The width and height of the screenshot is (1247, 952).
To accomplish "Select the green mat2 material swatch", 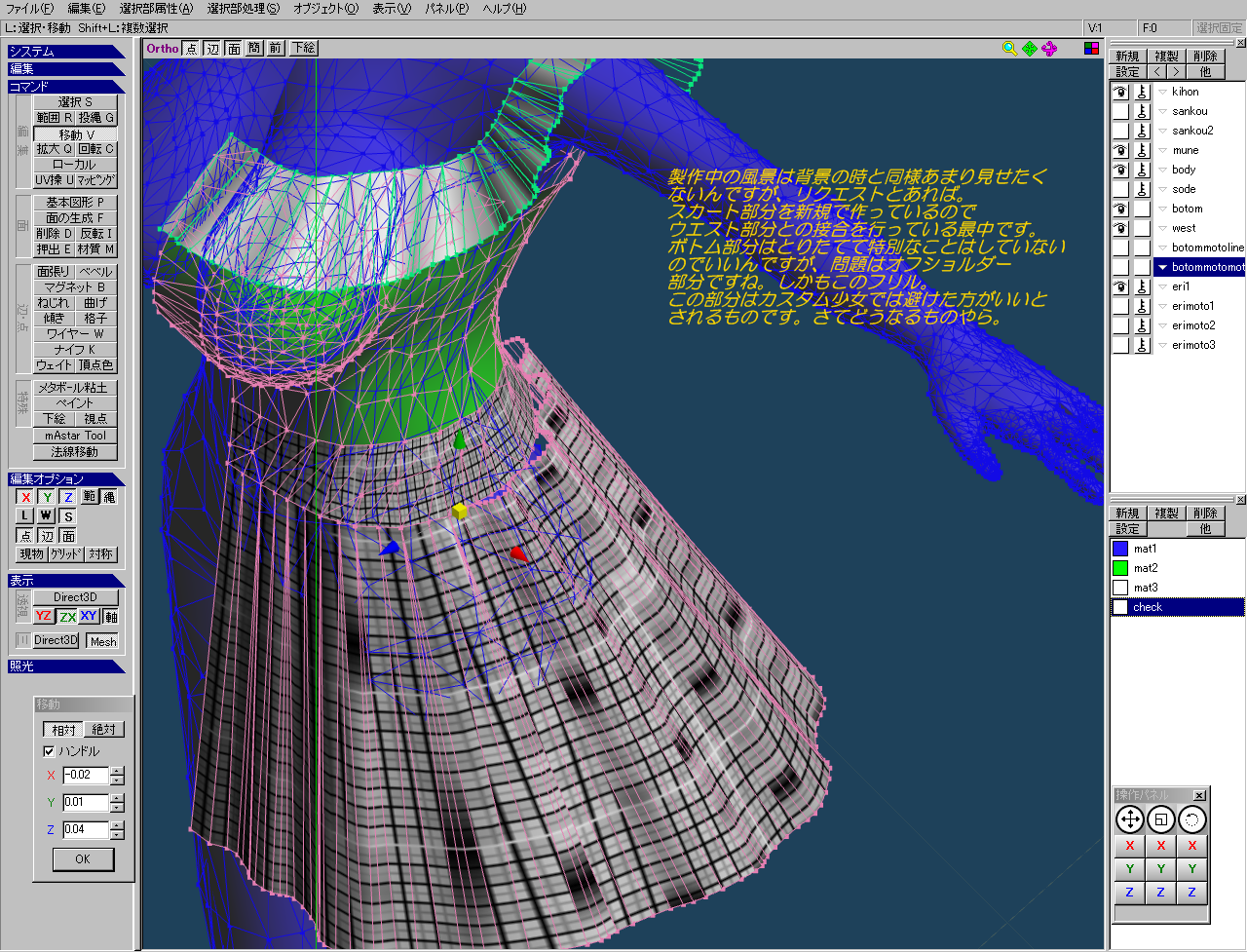I will pos(1120,568).
